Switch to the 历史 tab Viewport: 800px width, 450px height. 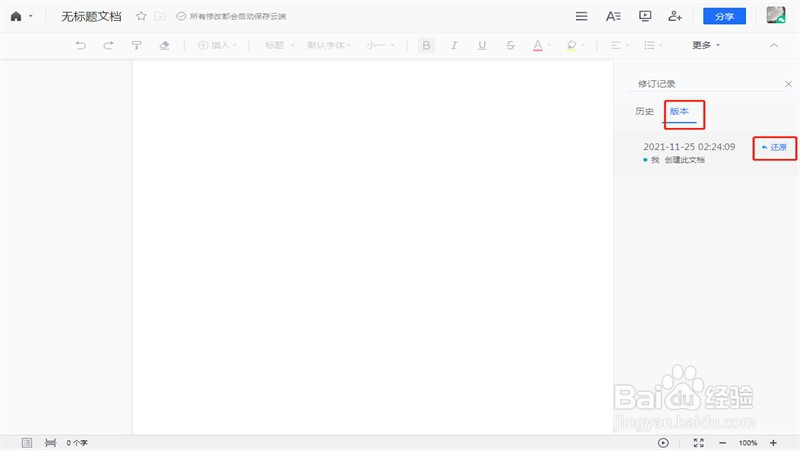[644, 111]
